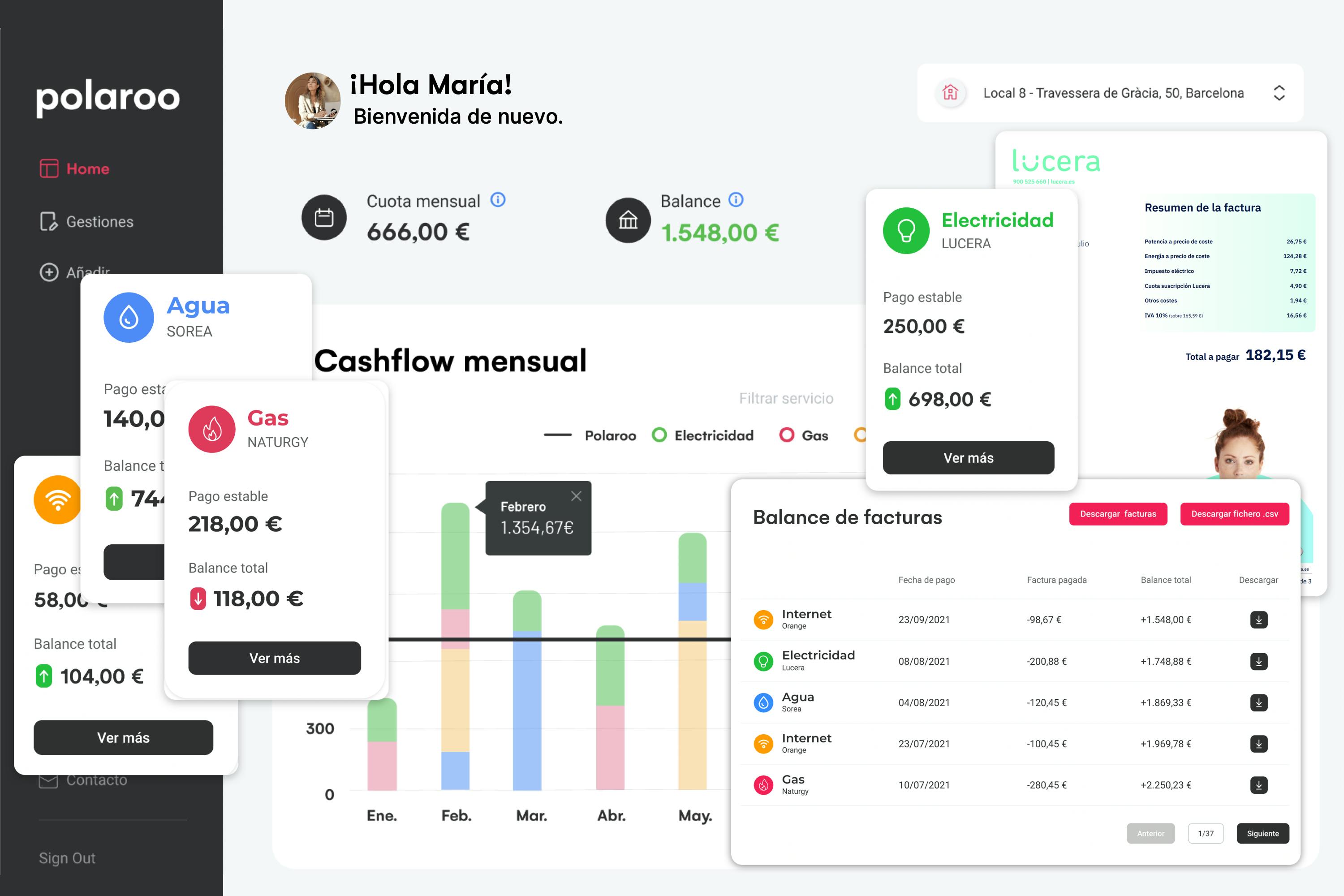Expand the location chevron arrows
Image resolution: width=1344 pixels, height=896 pixels.
pyautogui.click(x=1279, y=93)
